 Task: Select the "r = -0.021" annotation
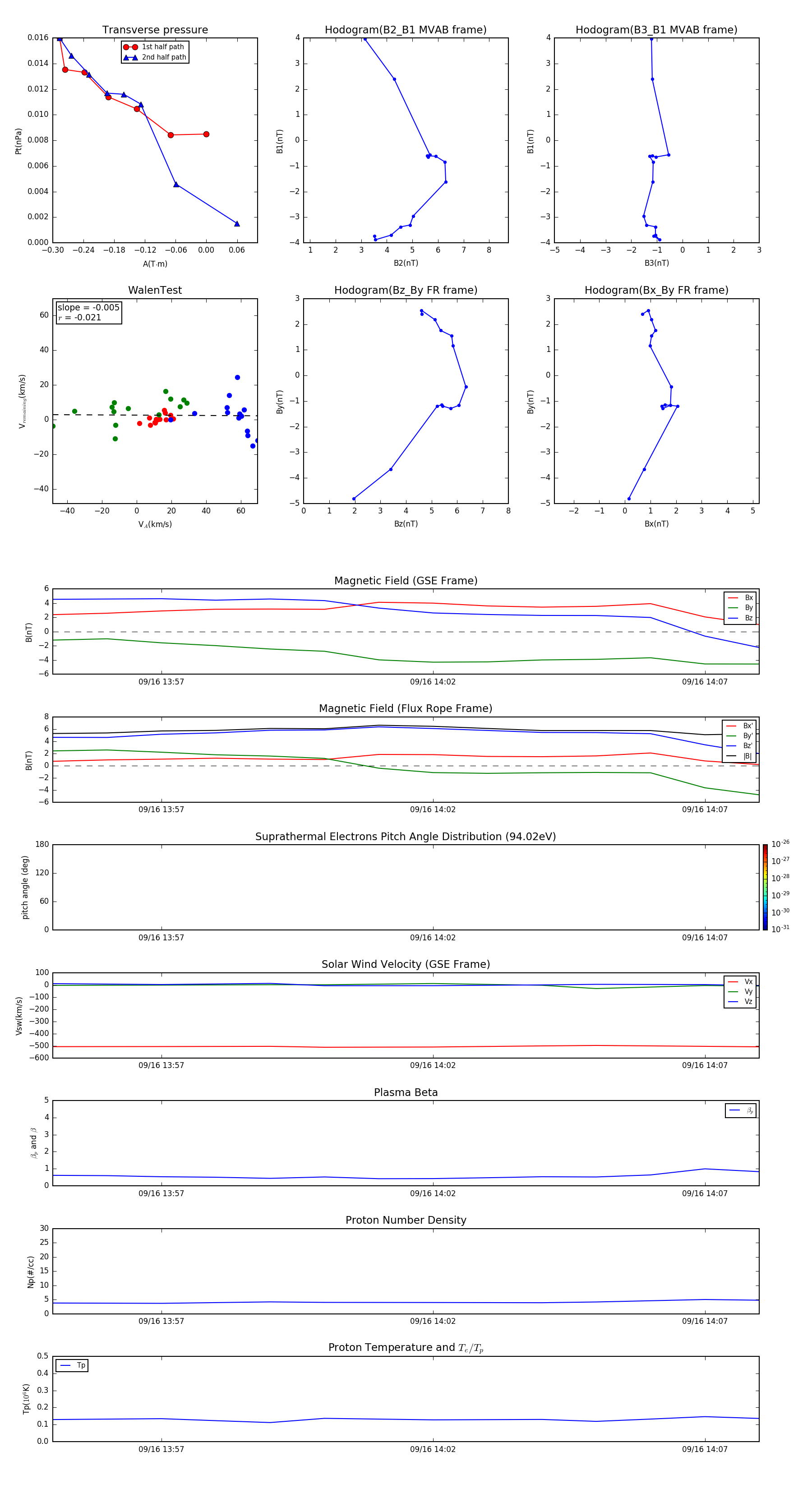click(80, 317)
